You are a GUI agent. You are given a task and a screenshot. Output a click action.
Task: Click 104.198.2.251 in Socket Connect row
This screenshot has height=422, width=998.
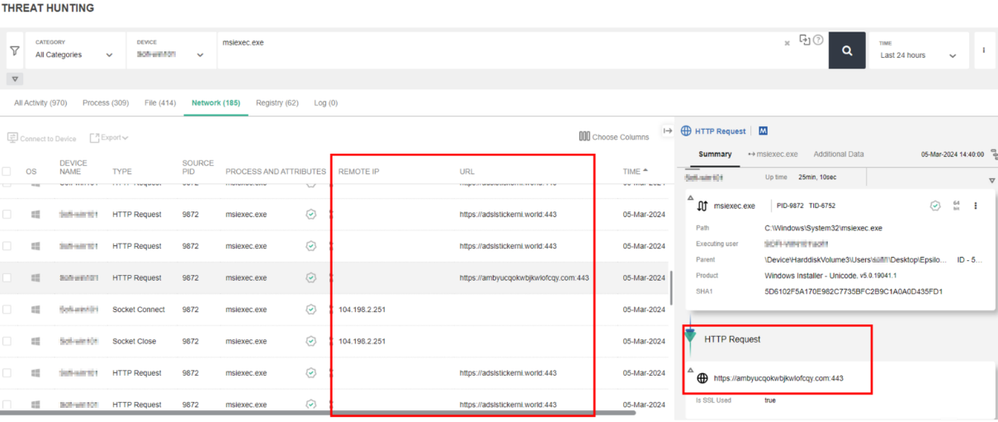tap(362, 309)
